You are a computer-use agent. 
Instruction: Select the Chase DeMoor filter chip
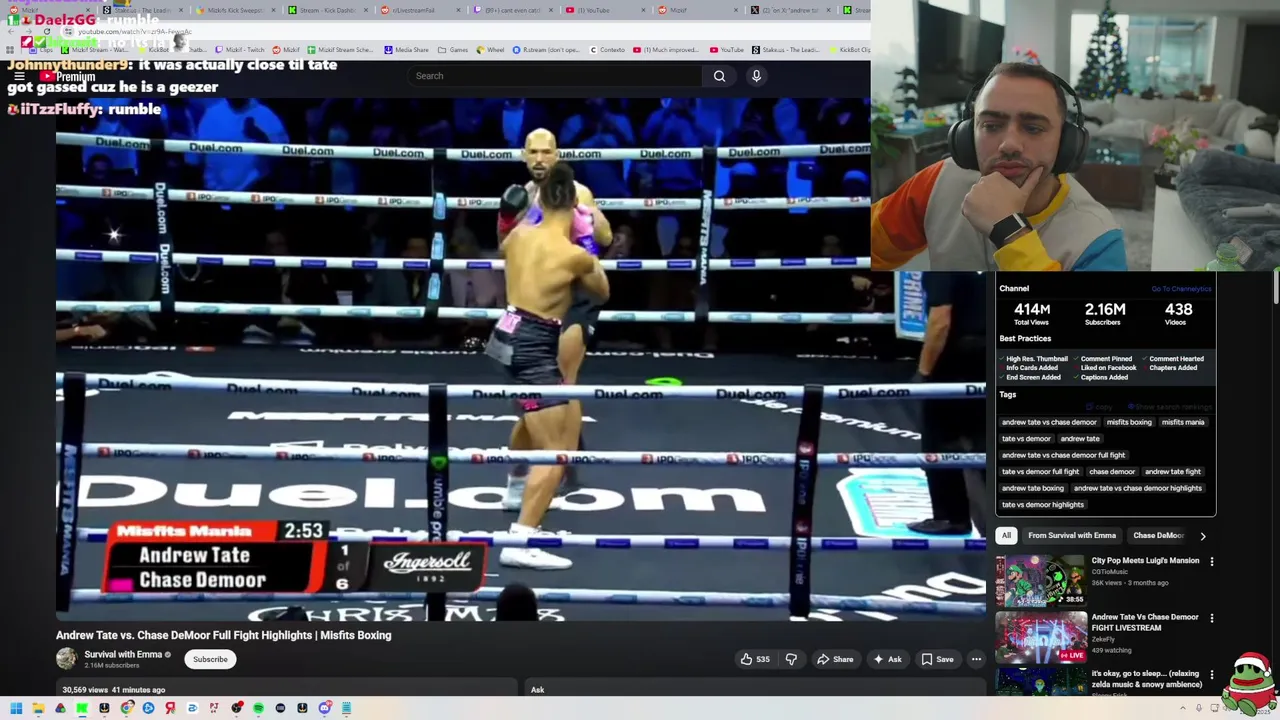[1158, 535]
